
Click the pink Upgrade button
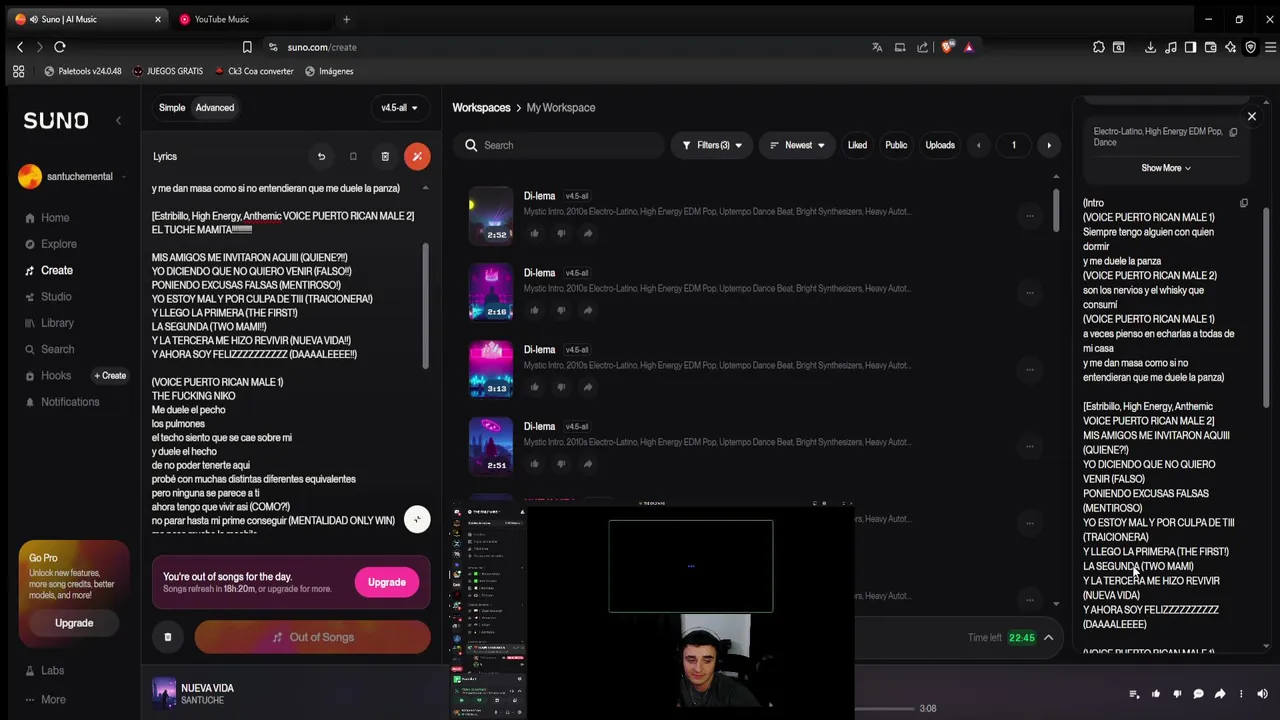(386, 582)
